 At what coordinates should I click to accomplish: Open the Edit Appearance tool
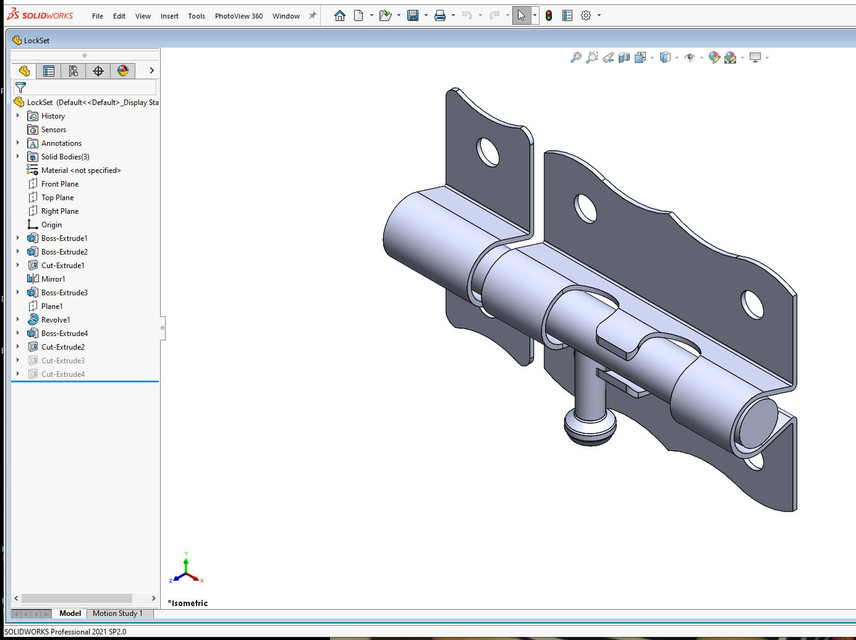[x=713, y=57]
